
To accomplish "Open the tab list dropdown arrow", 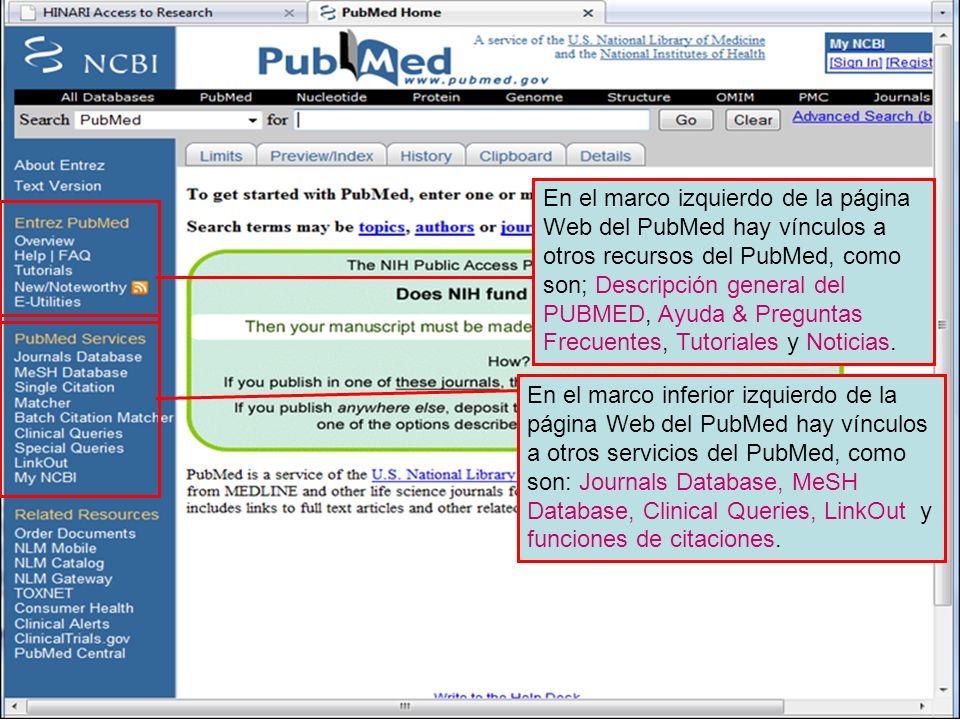I will click(943, 12).
